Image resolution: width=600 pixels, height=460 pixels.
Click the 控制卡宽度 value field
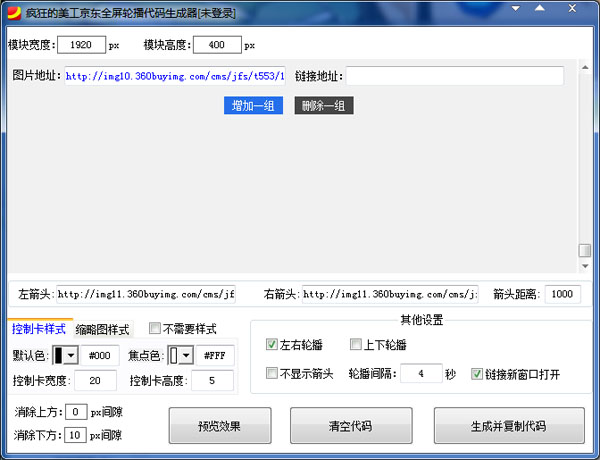[x=95, y=380]
